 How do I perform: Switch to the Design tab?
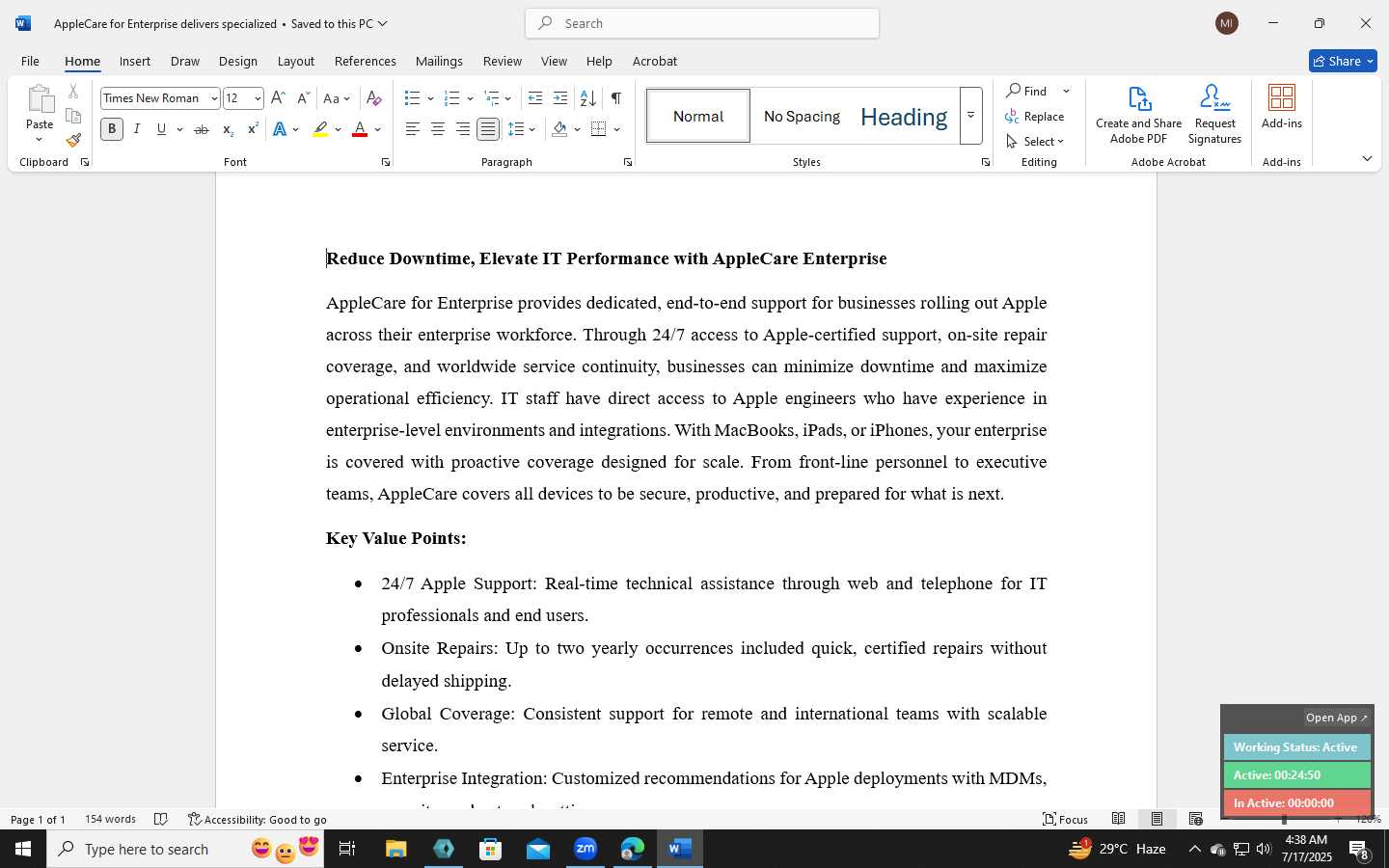tap(237, 61)
